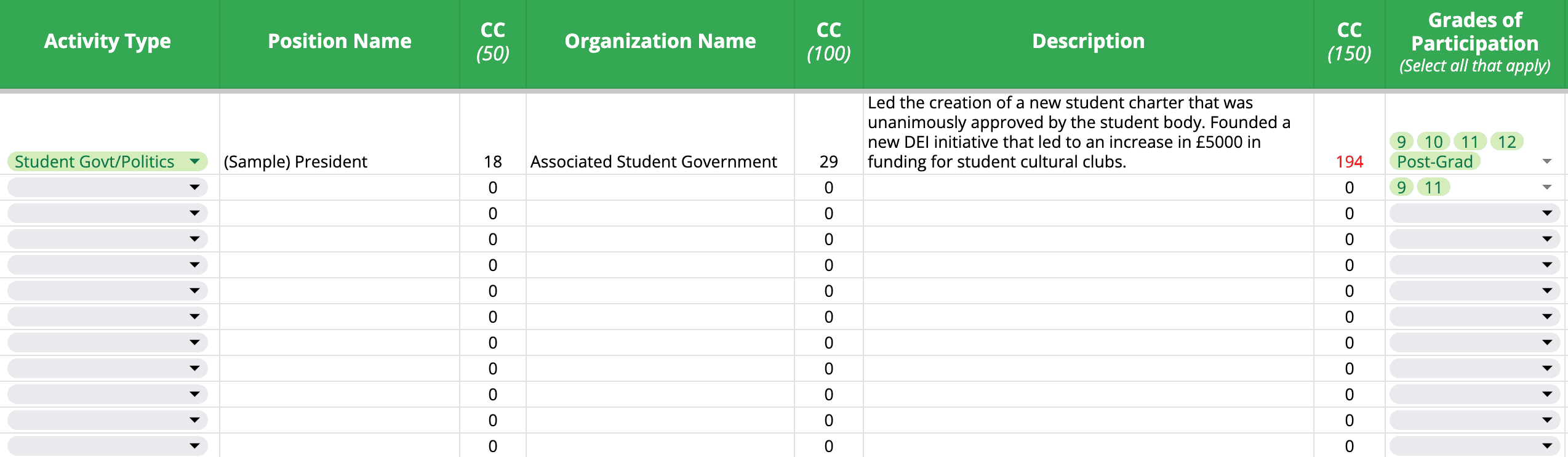Click the CC (100) column header
Viewport: 1568px width, 457px height.
pos(828,41)
